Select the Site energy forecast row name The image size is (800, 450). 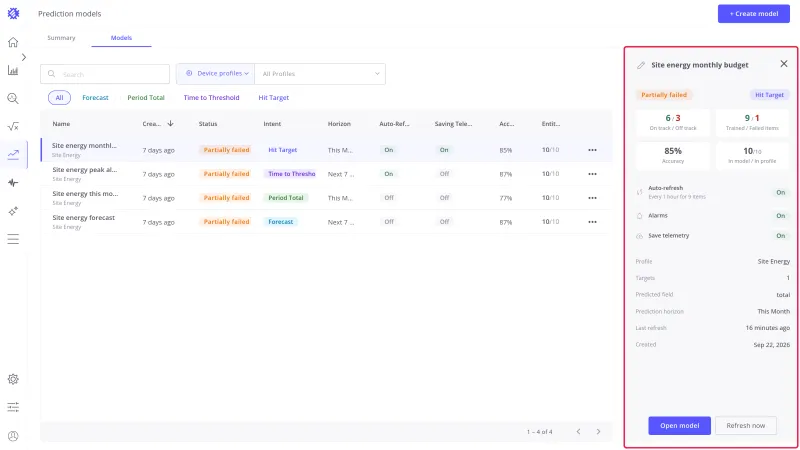[84, 218]
